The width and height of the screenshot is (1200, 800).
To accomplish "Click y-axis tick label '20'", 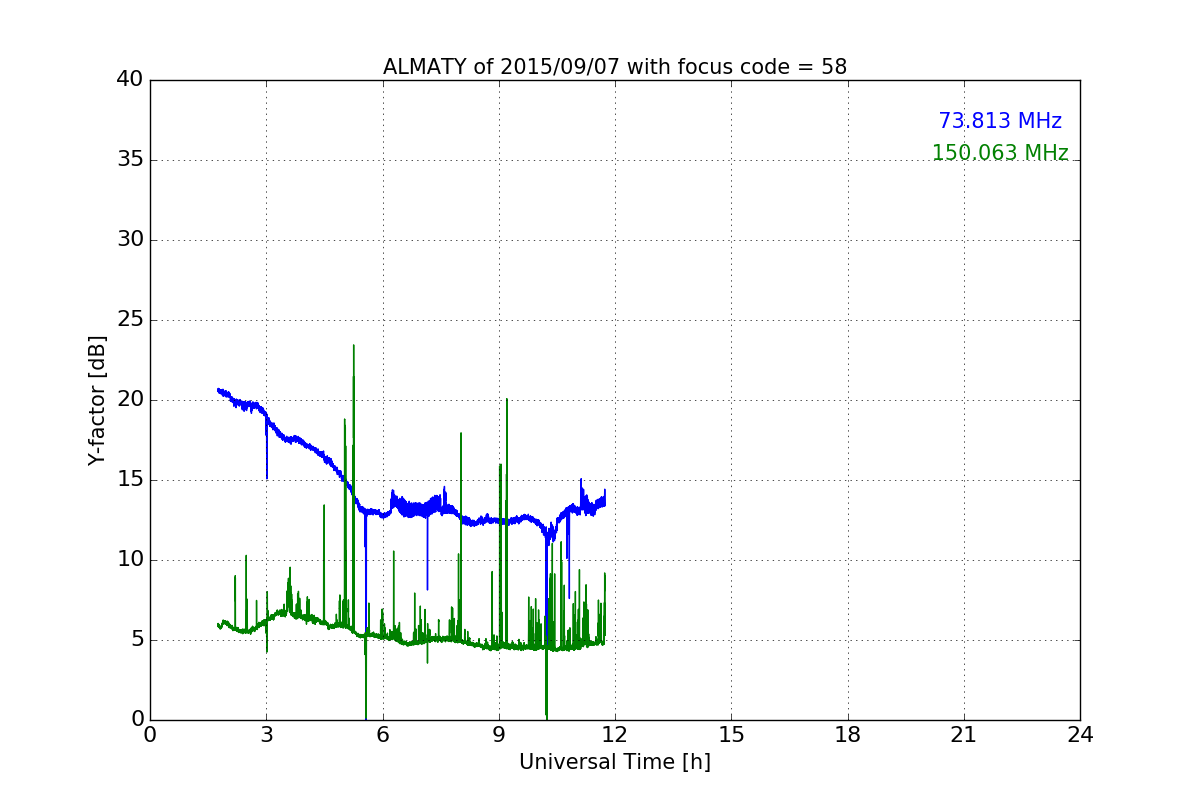I will click(130, 400).
